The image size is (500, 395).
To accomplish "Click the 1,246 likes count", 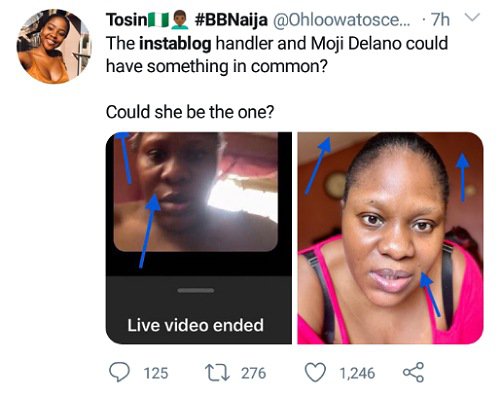I will [x=357, y=373].
